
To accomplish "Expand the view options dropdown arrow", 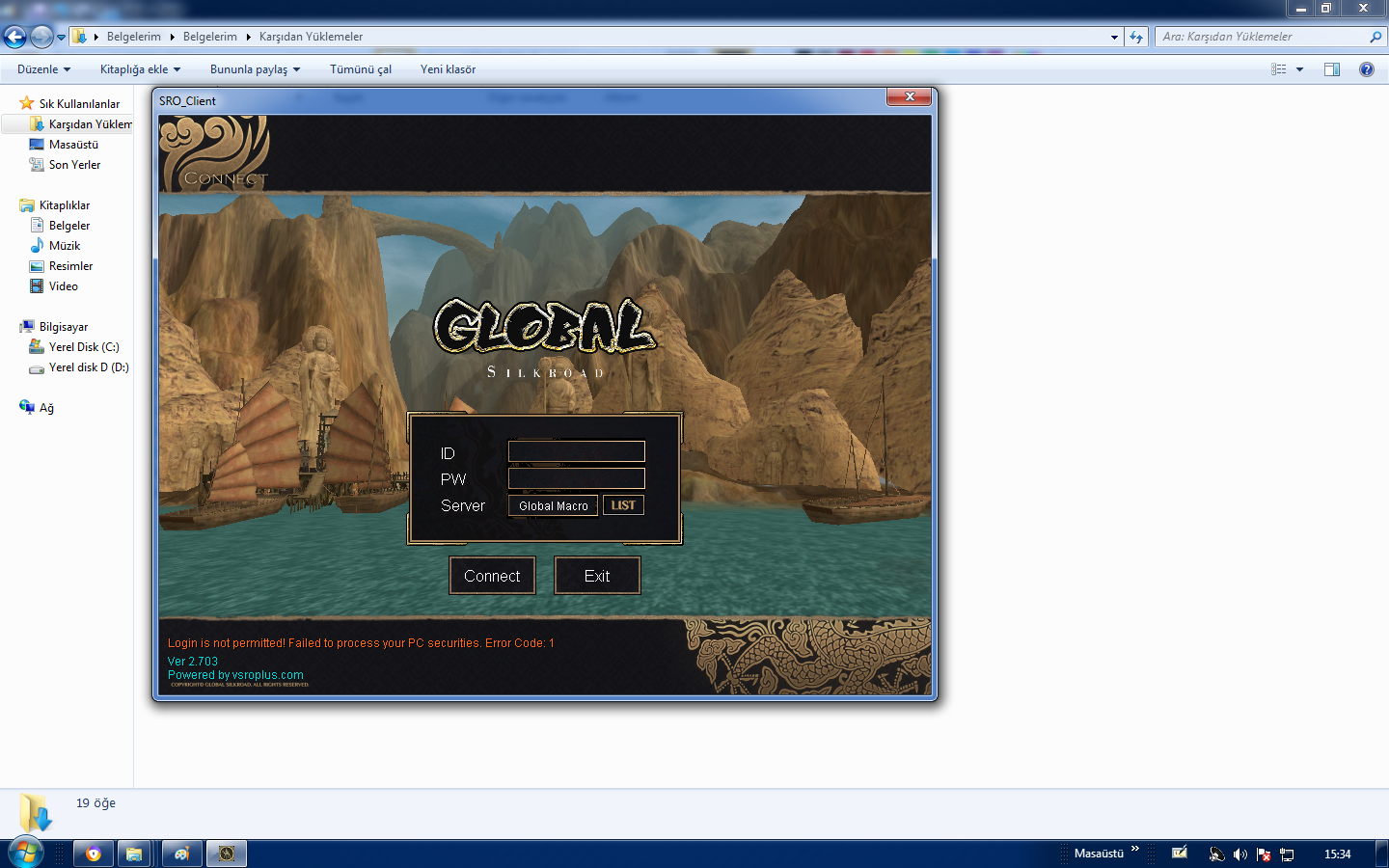I will pos(1299,69).
